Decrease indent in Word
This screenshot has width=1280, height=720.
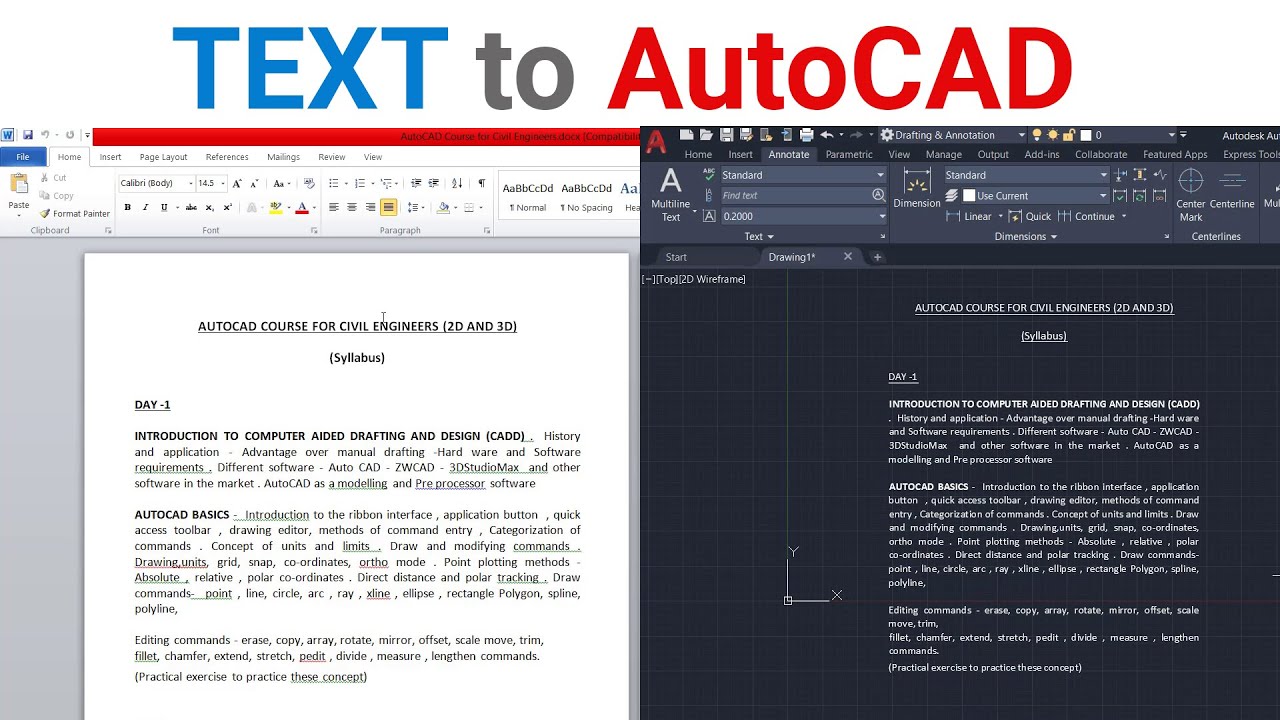[x=415, y=183]
